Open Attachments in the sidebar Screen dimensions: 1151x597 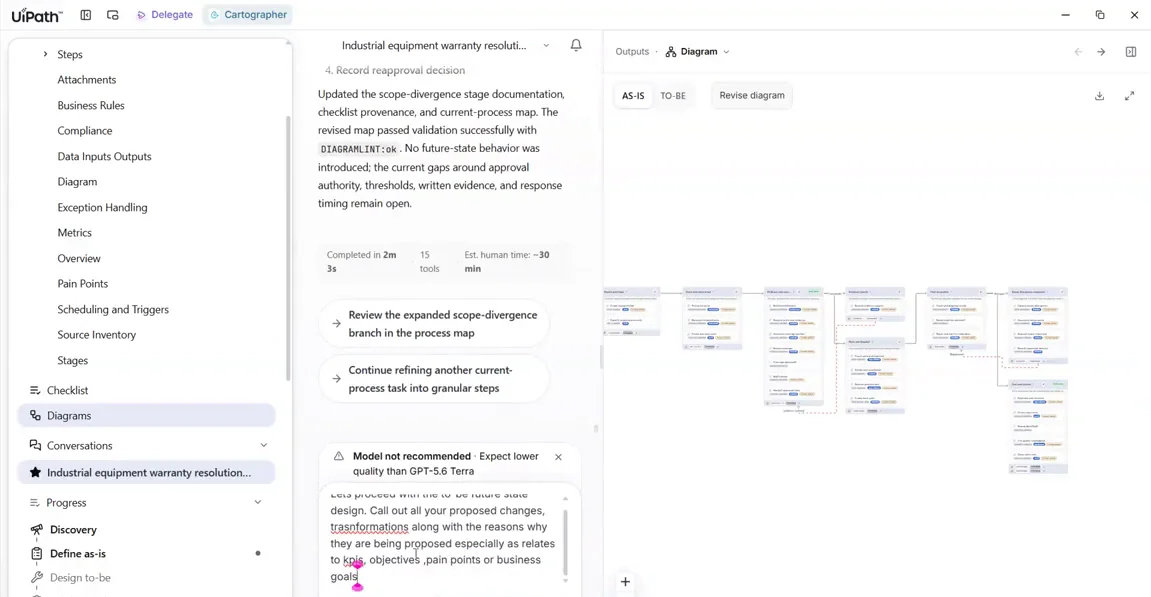[x=87, y=79]
